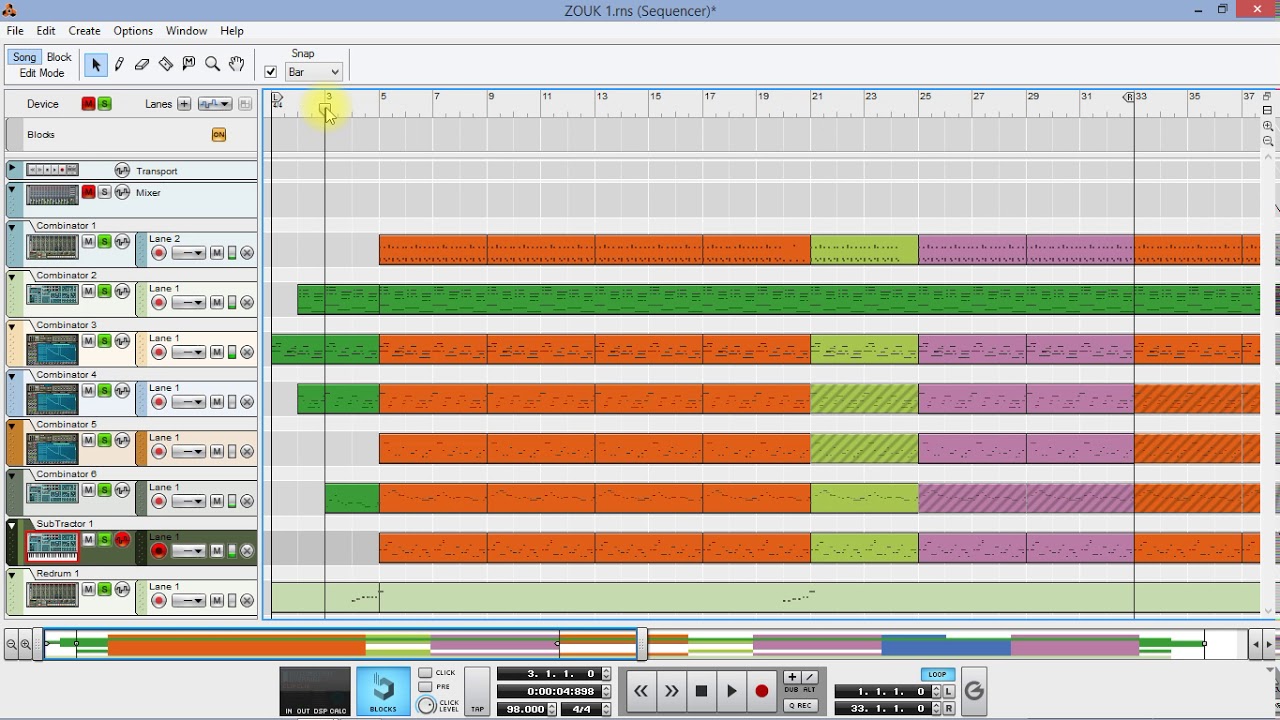Click the Blocks button in transport panel
Screen dimensions: 1280x720
click(383, 691)
